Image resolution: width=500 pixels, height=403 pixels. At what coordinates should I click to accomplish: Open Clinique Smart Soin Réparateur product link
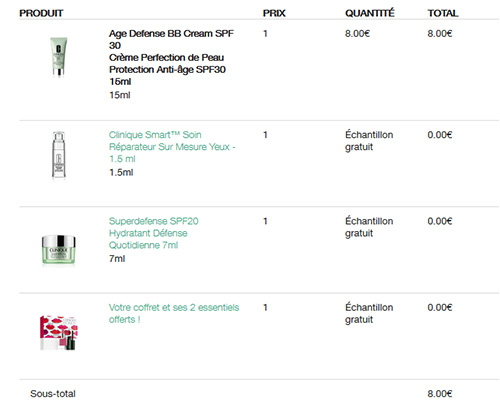pos(172,147)
